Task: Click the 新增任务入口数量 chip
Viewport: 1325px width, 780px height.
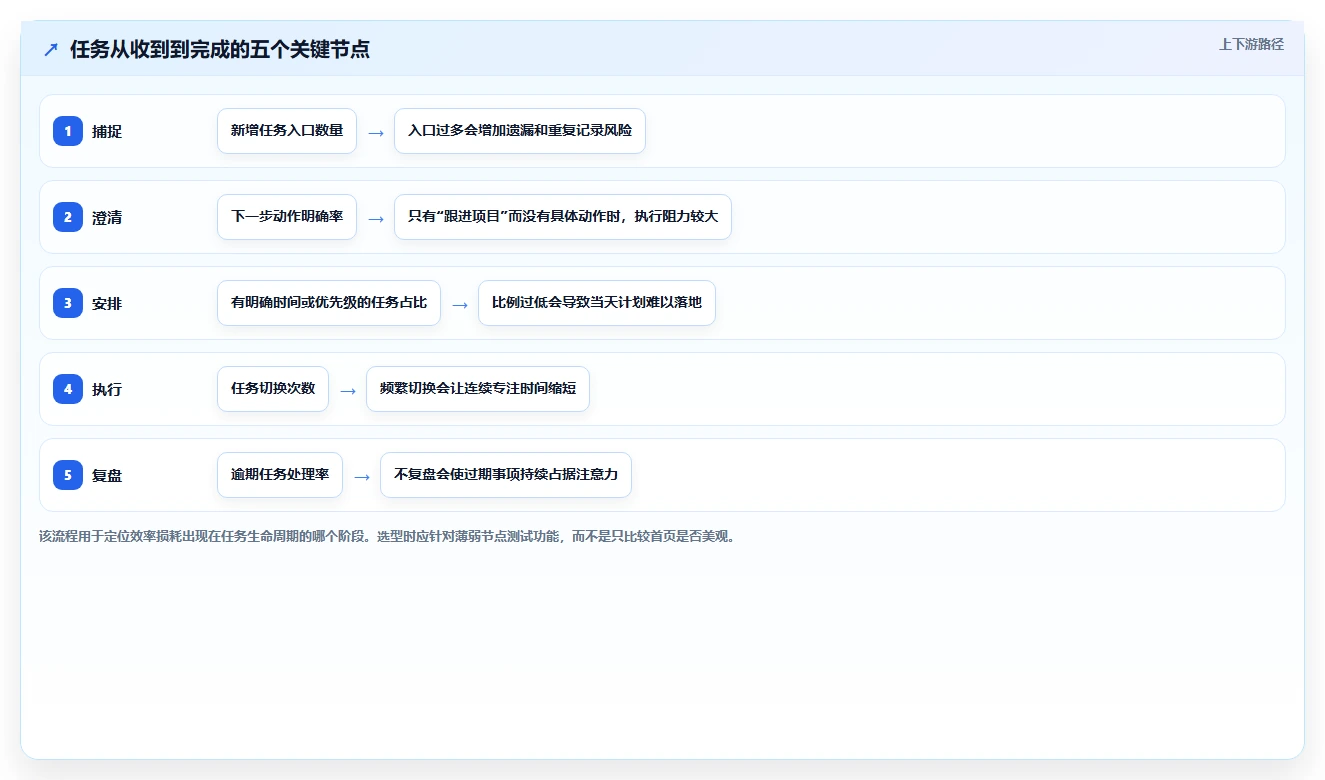Action: [287, 131]
